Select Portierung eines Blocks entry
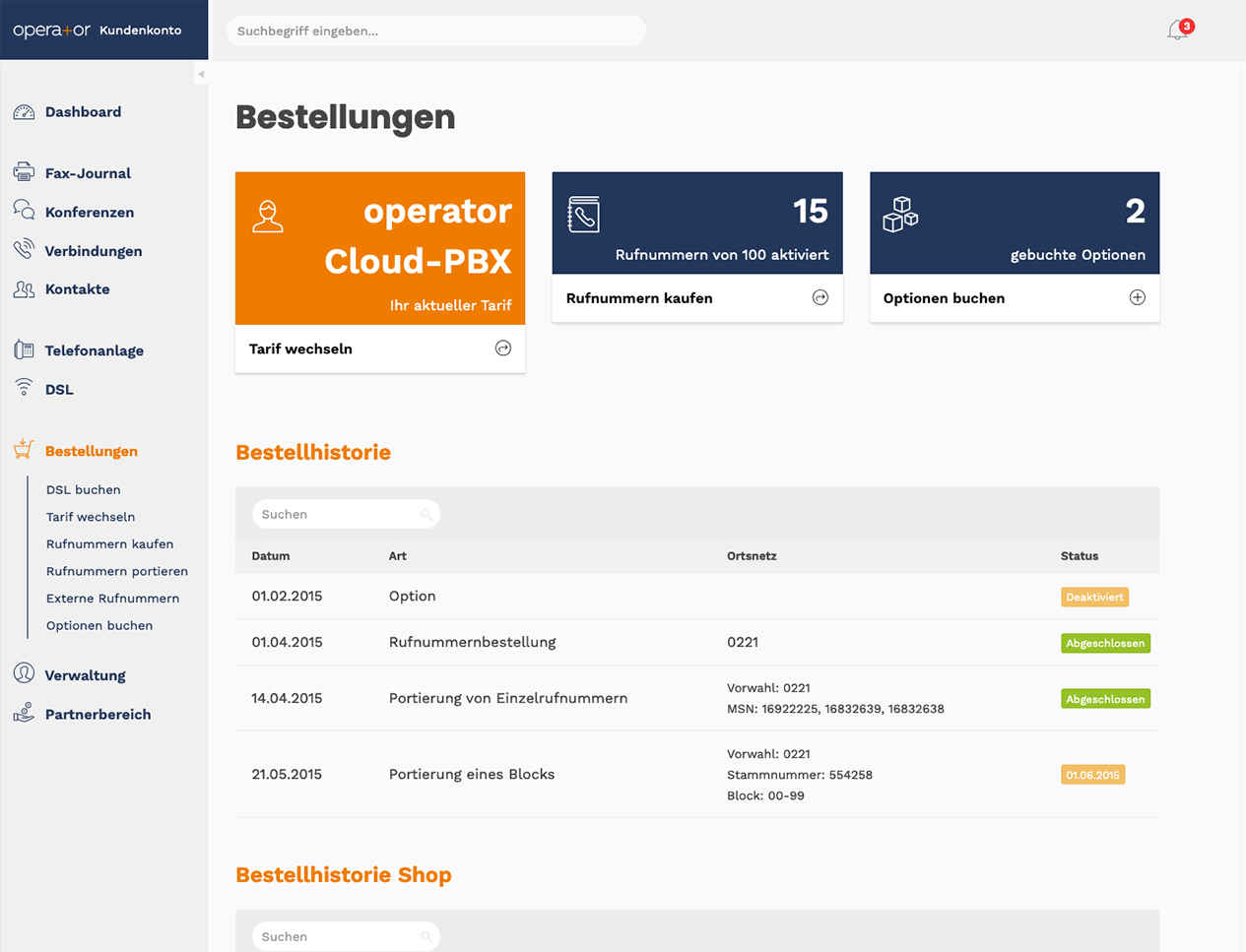Viewport: 1246px width, 952px height. click(x=472, y=774)
